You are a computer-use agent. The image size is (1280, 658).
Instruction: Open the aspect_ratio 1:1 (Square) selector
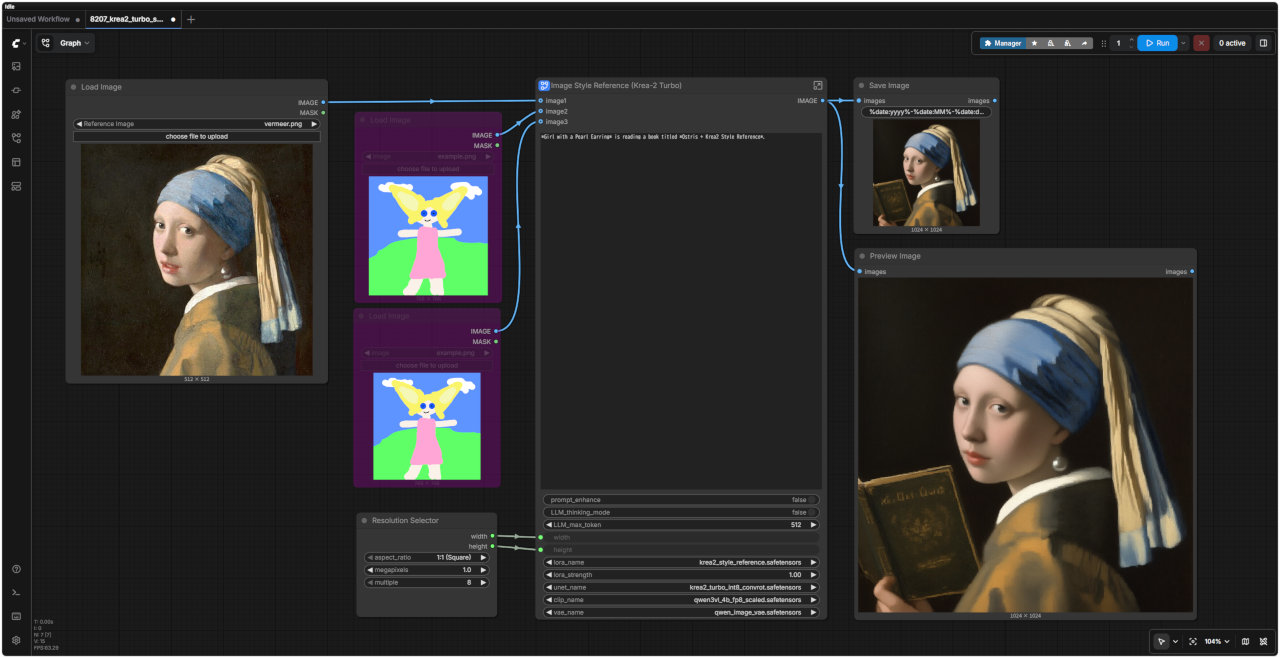click(x=427, y=557)
